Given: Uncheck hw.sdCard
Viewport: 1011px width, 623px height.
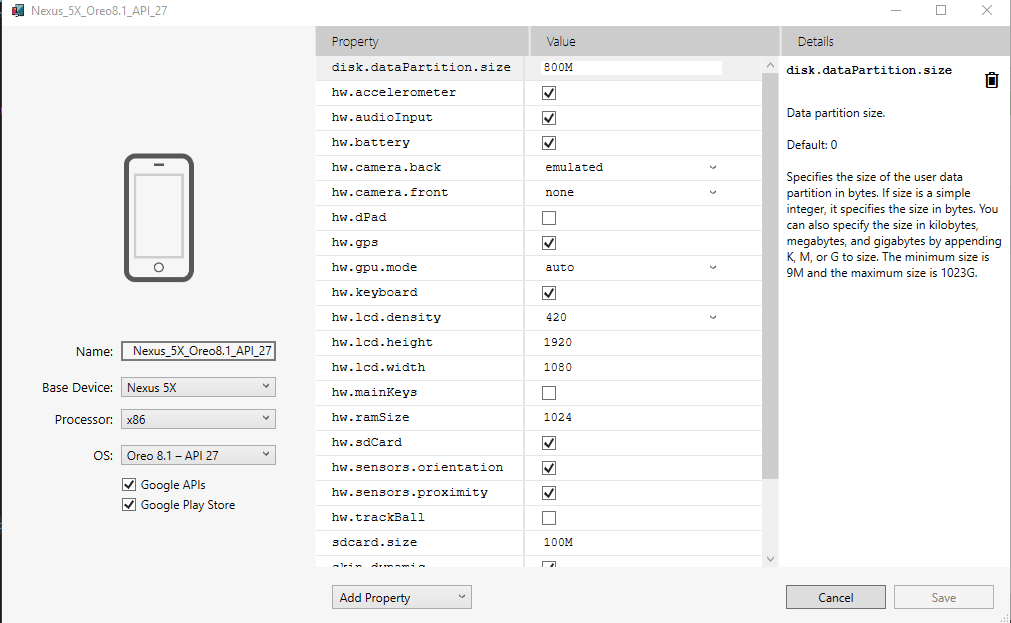Looking at the screenshot, I should click(x=548, y=442).
